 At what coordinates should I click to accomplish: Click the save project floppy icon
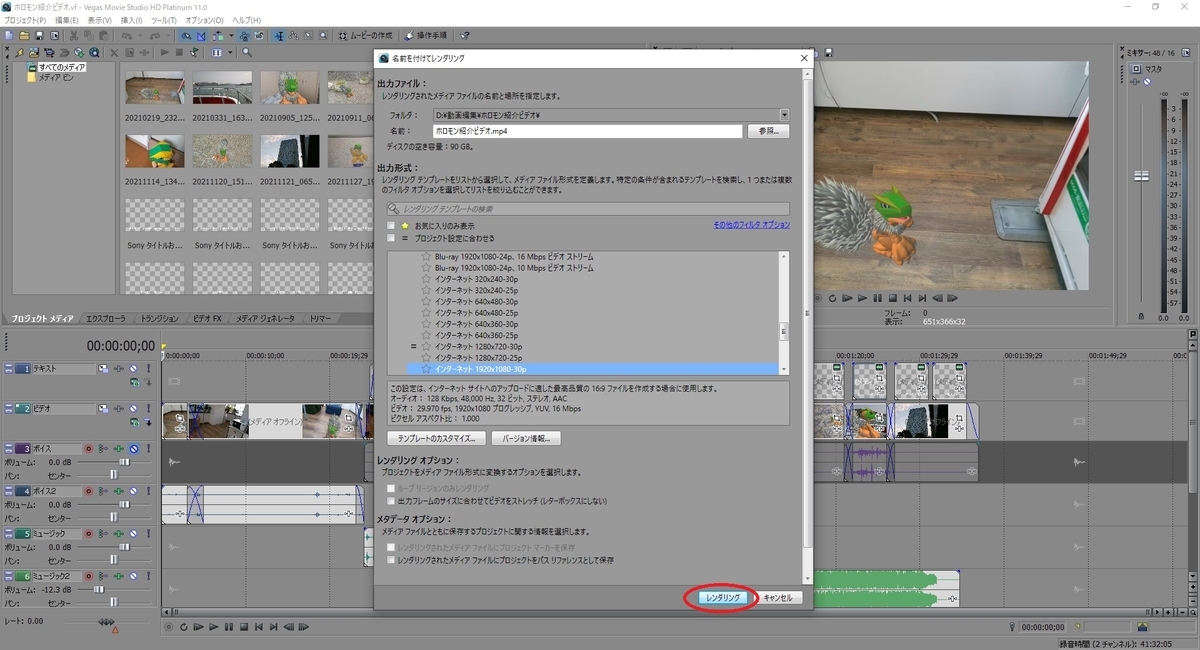[x=37, y=36]
